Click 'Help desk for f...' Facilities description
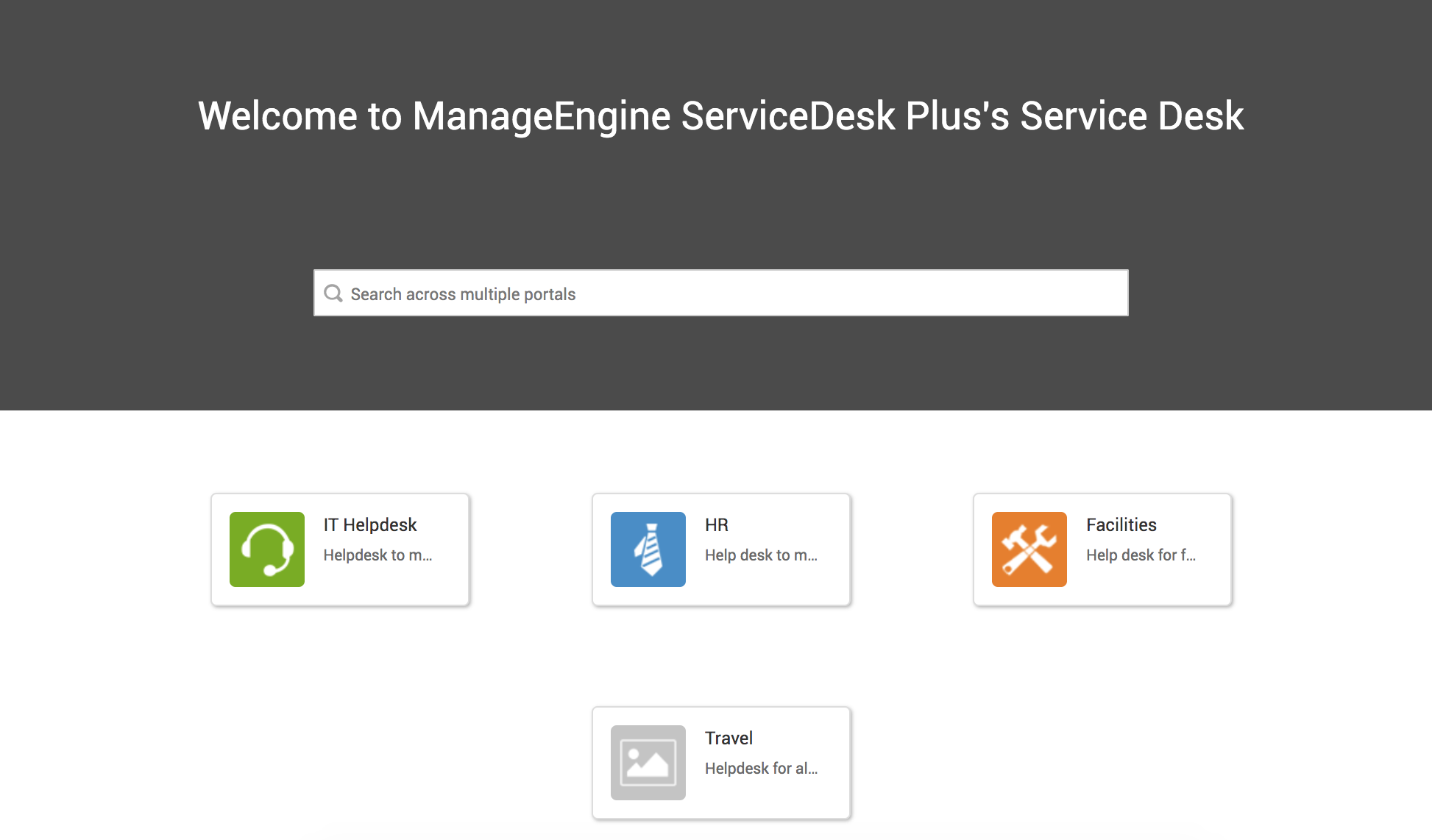This screenshot has height=840, width=1432. tap(1141, 555)
